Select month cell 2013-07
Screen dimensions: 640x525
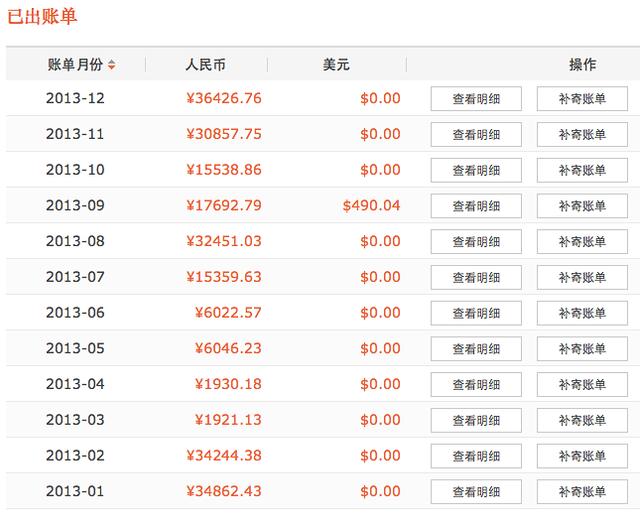(x=75, y=277)
